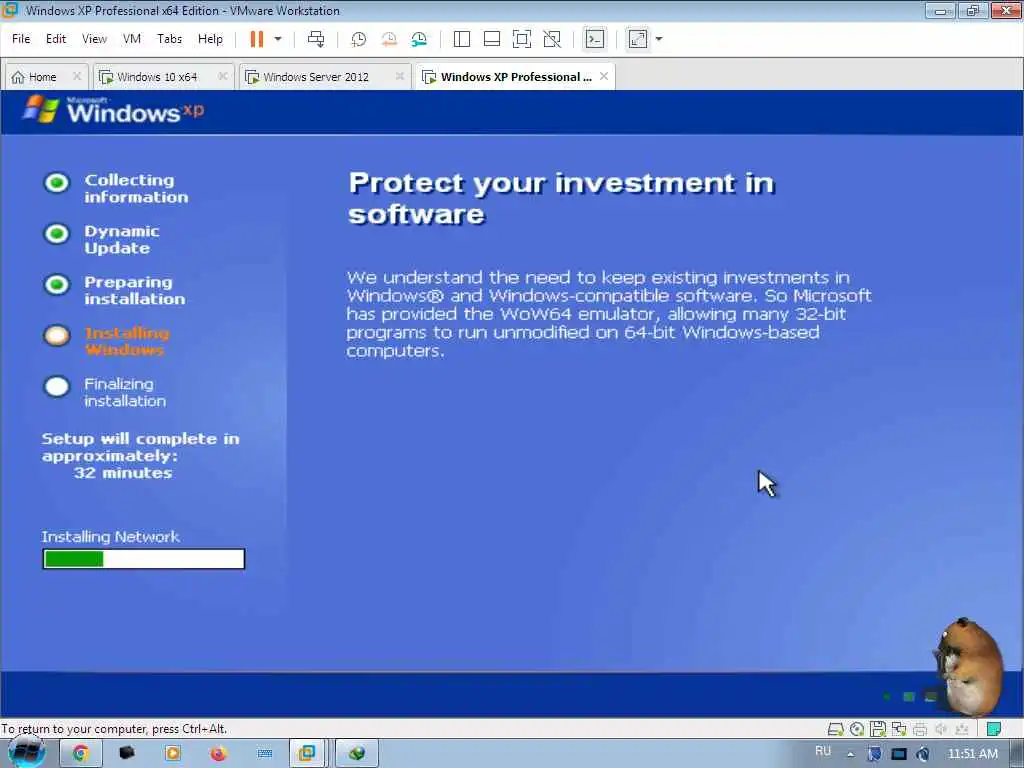Screen dimensions: 1024x768
Task: Click the printer device status icon
Action: (x=920, y=729)
